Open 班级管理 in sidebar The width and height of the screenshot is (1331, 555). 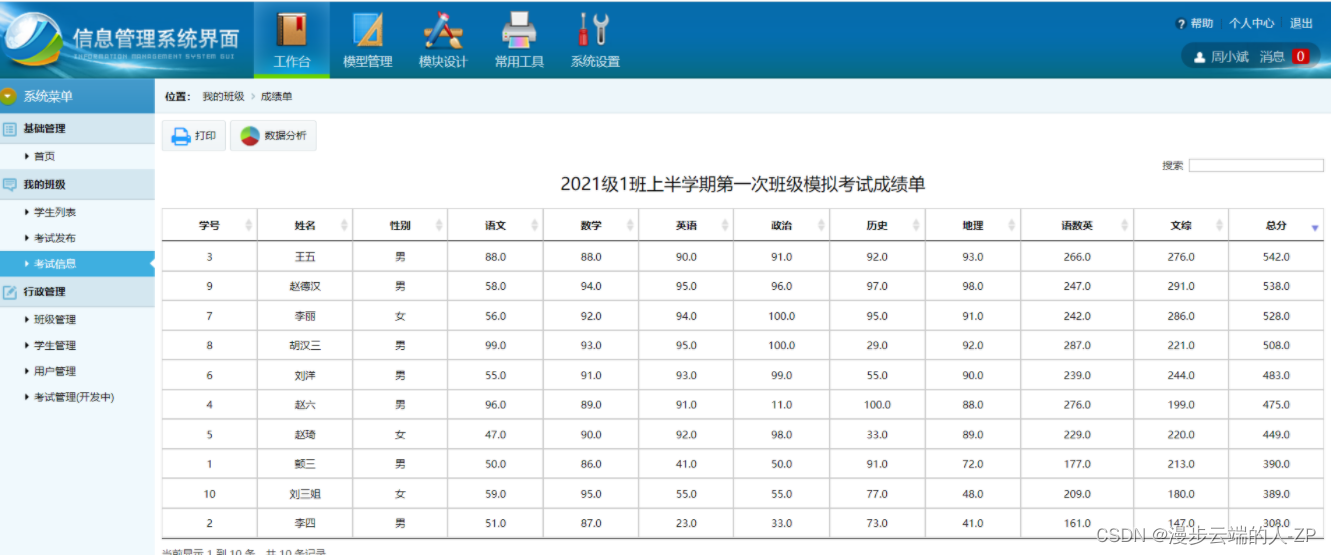(55, 320)
